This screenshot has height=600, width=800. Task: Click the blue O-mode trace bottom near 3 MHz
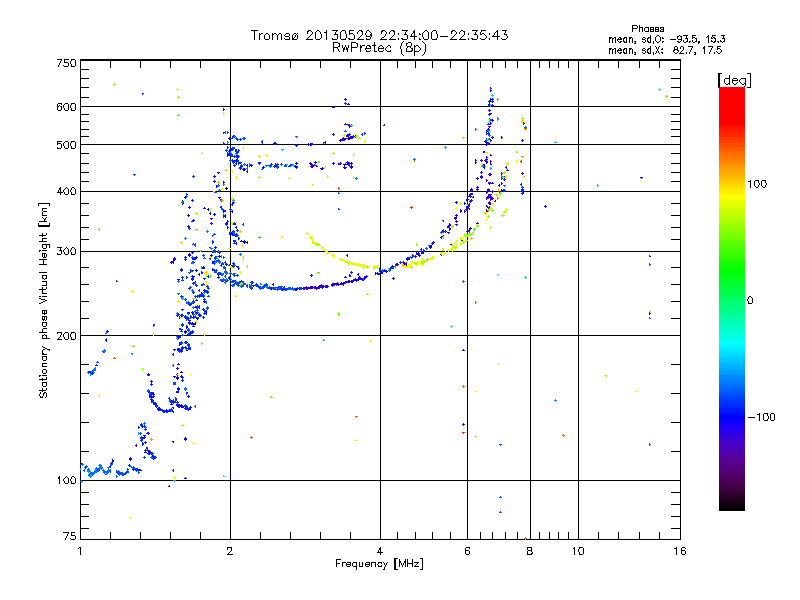tap(296, 289)
